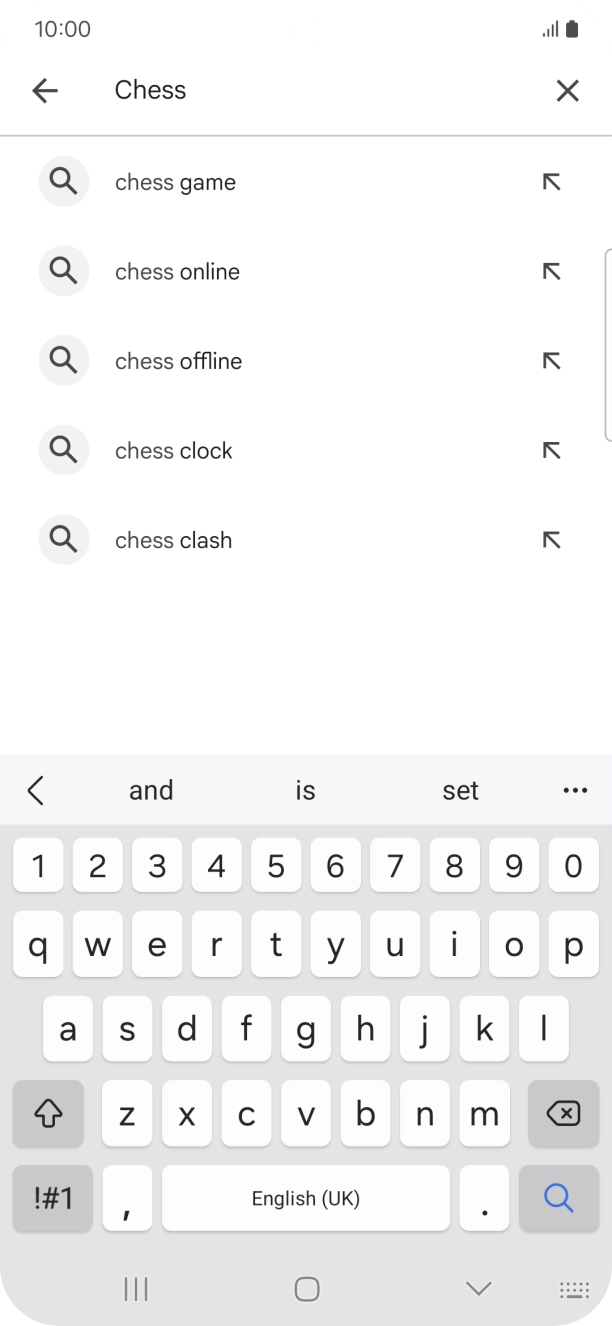This screenshot has width=612, height=1326.
Task: Collapse the keyboard with the down chevron
Action: [478, 1288]
